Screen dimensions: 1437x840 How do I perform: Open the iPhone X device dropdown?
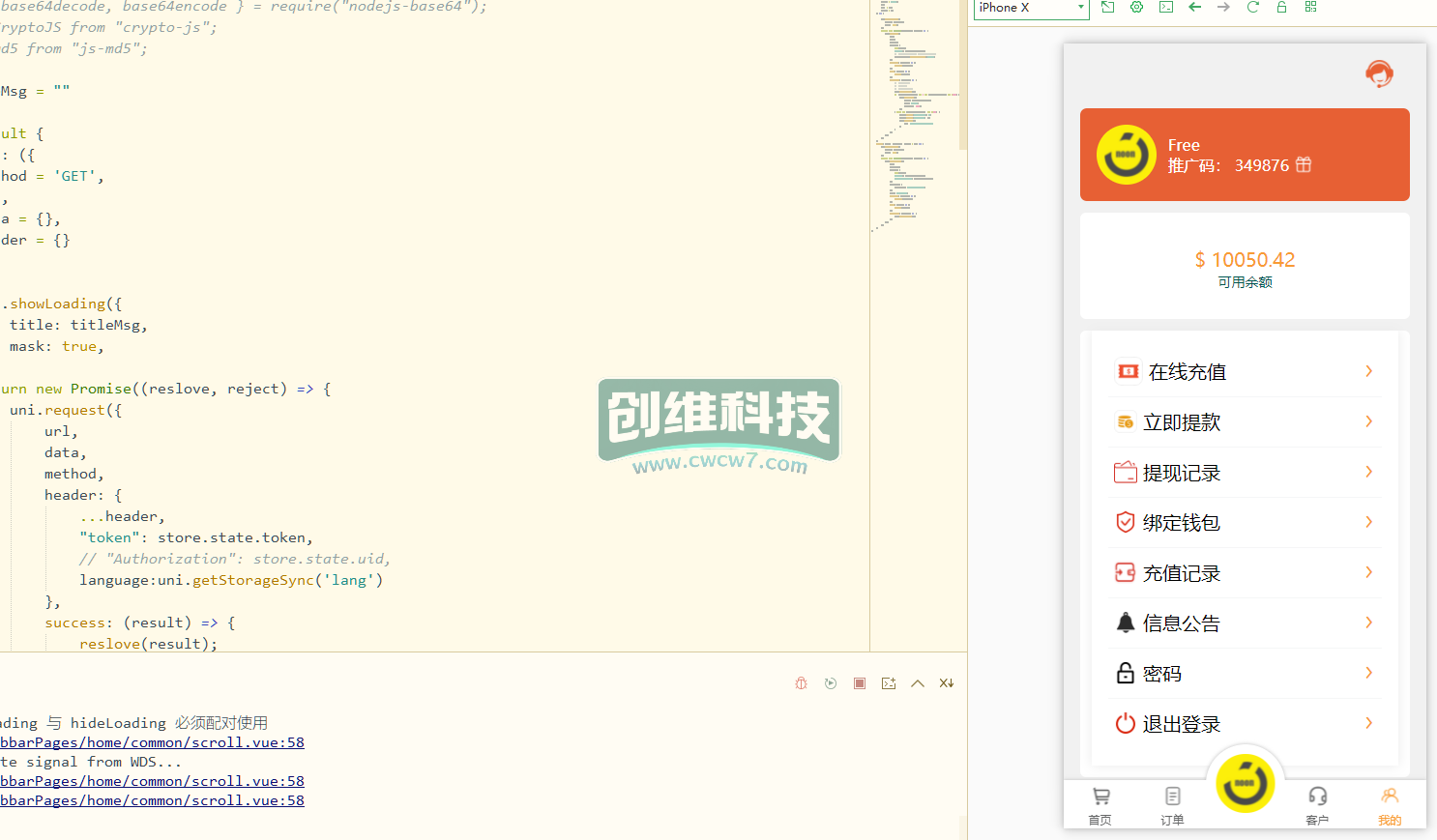(1031, 8)
